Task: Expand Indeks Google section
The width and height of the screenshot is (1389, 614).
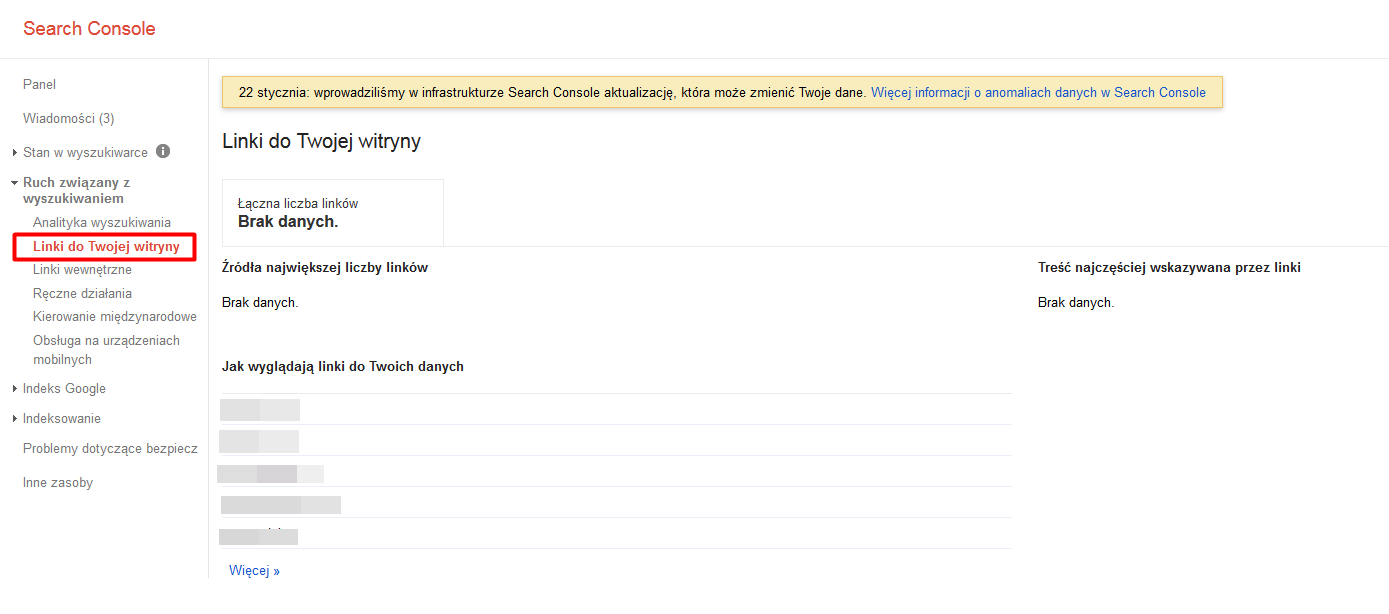Action: 64,388
